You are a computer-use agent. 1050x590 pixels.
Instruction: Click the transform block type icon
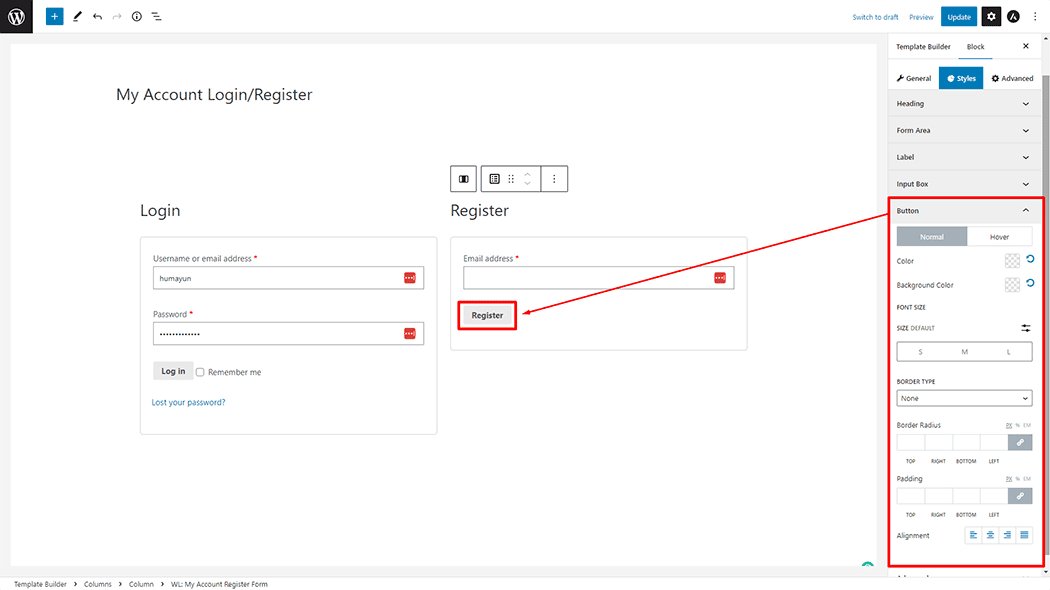[x=494, y=178]
